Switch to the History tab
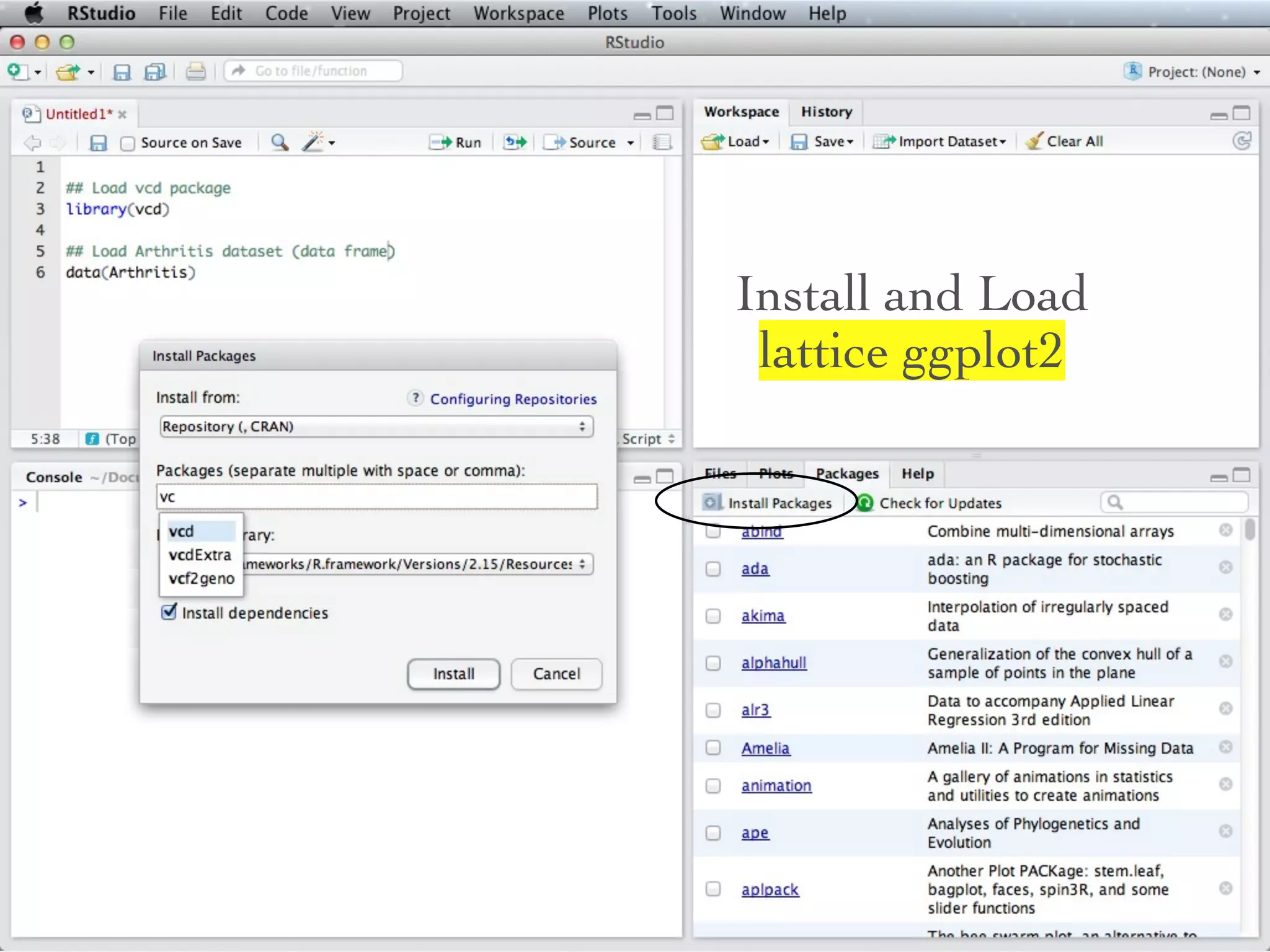Screen dimensions: 1270x952 click(x=826, y=112)
